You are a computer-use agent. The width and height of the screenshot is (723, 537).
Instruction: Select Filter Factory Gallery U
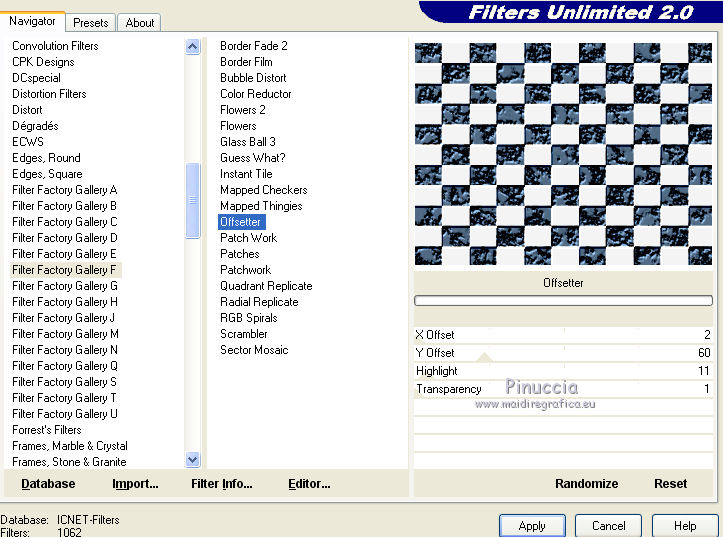(x=65, y=414)
